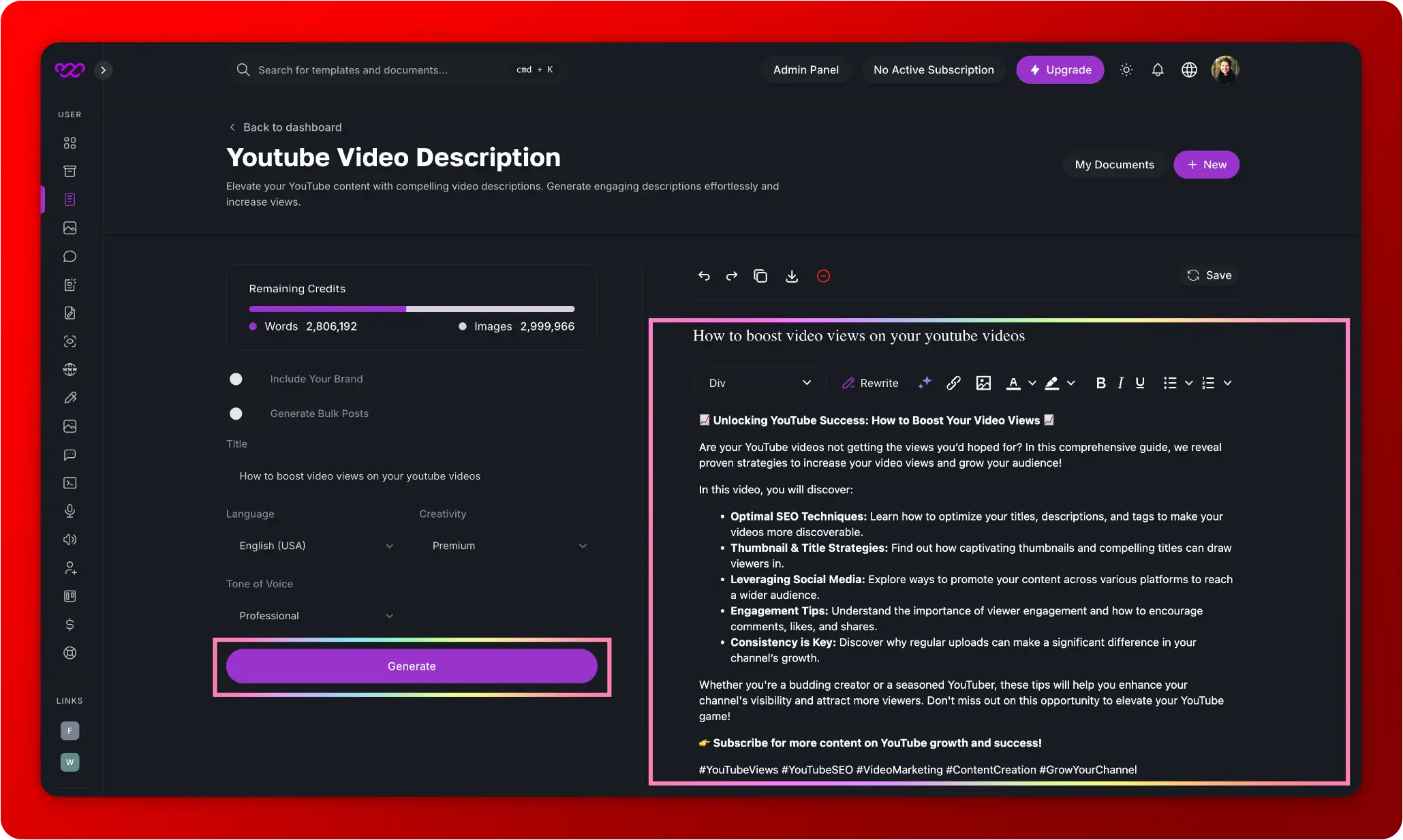Expand the numbered list style arrow

[1228, 383]
